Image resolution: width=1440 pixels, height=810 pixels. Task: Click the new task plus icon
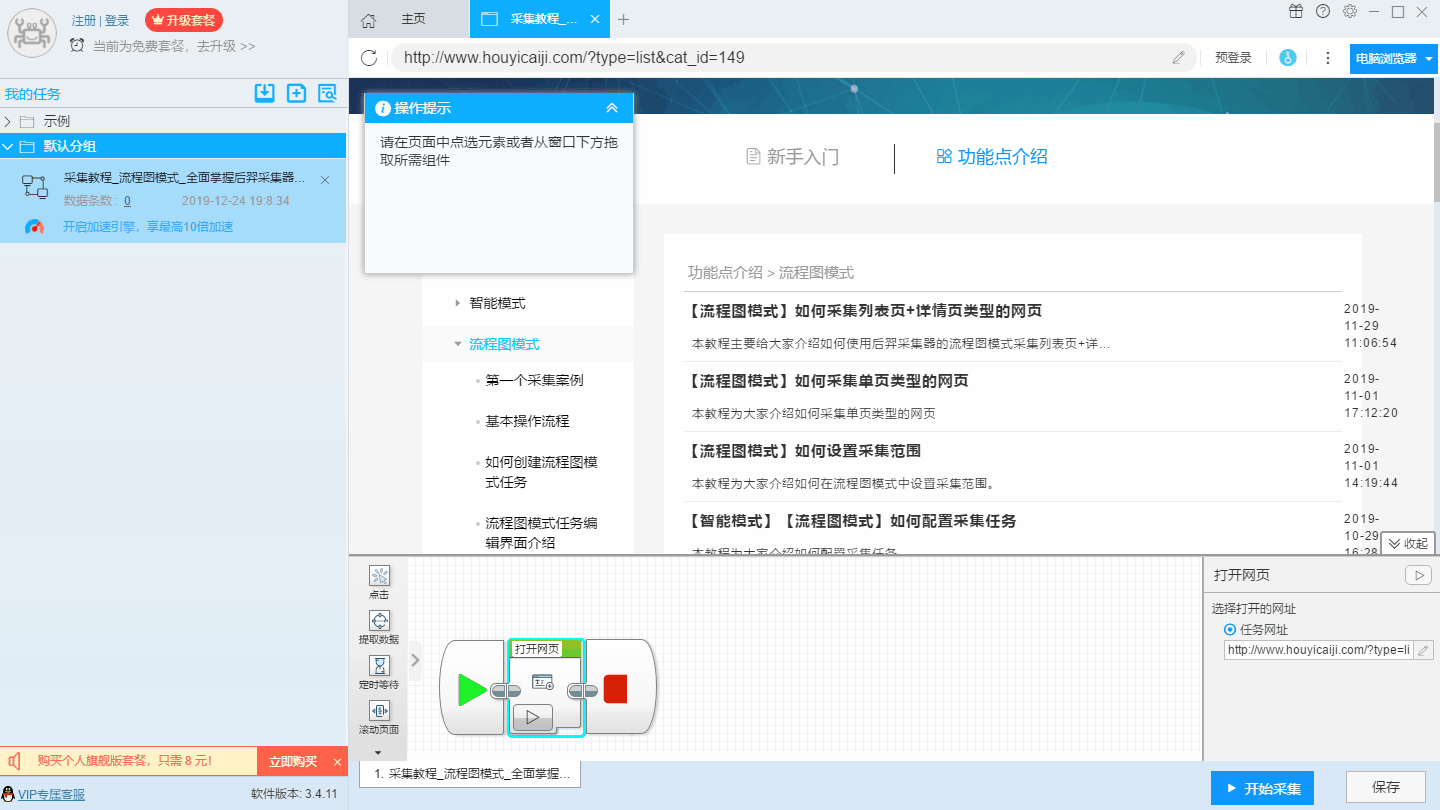pos(296,93)
